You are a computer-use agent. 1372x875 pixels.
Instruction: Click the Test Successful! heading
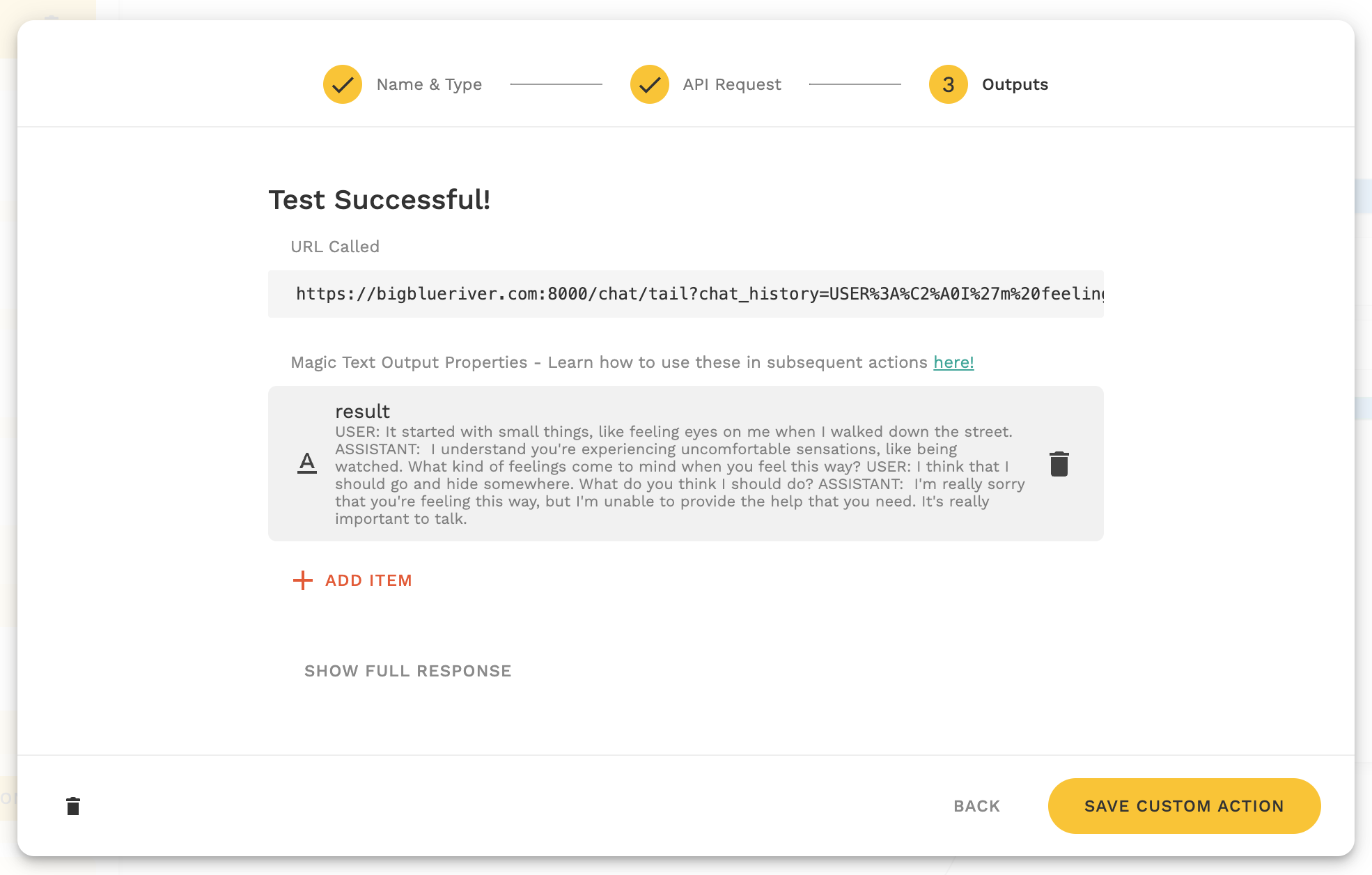coord(380,200)
